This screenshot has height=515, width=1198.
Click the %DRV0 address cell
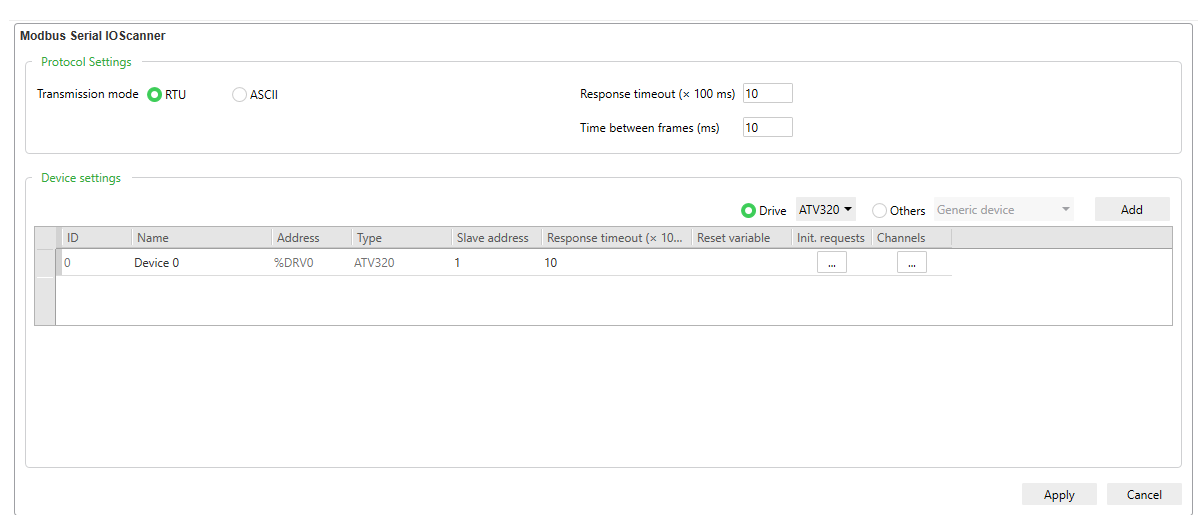(312, 262)
